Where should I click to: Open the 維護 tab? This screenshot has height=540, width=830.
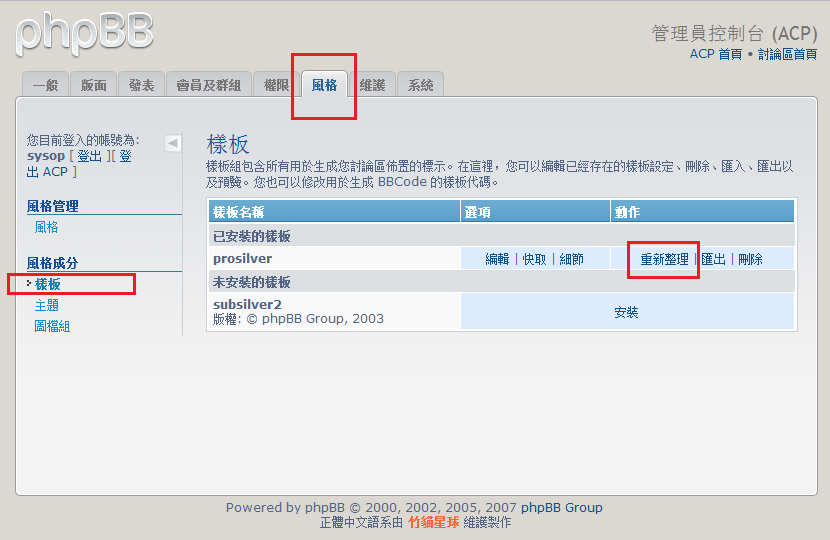click(x=372, y=86)
